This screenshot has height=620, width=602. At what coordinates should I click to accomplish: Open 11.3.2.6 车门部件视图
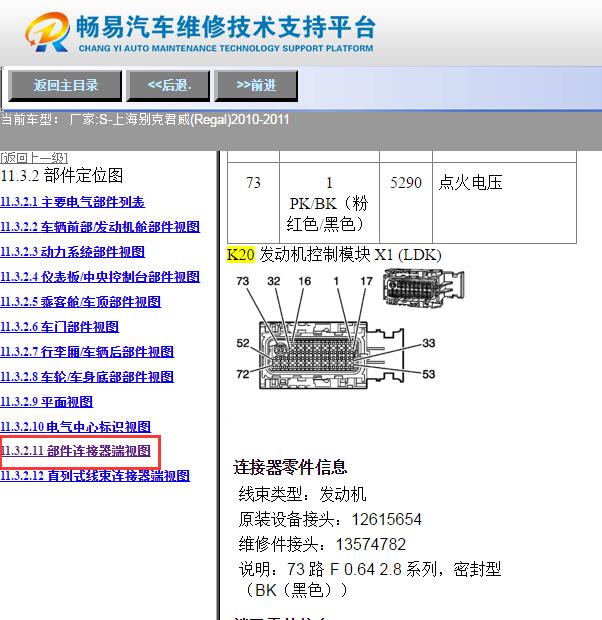click(x=59, y=327)
